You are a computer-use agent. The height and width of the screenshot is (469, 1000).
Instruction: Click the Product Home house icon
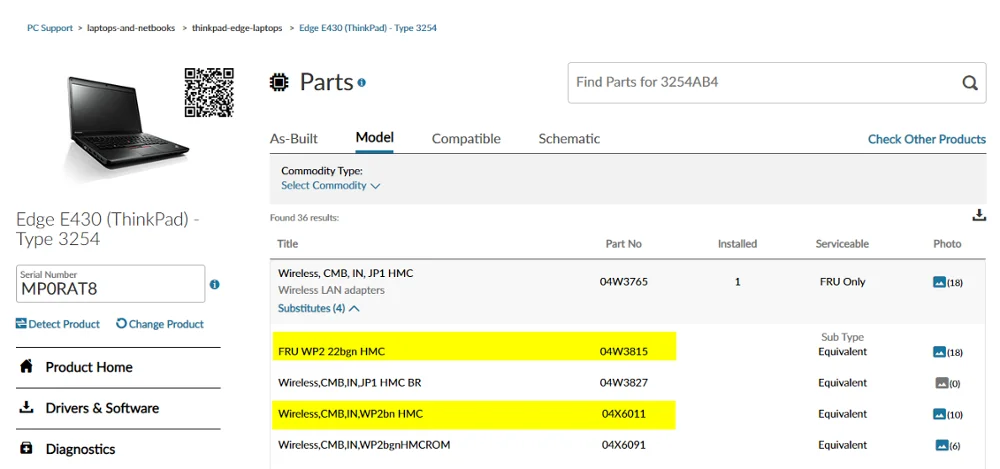(x=26, y=367)
